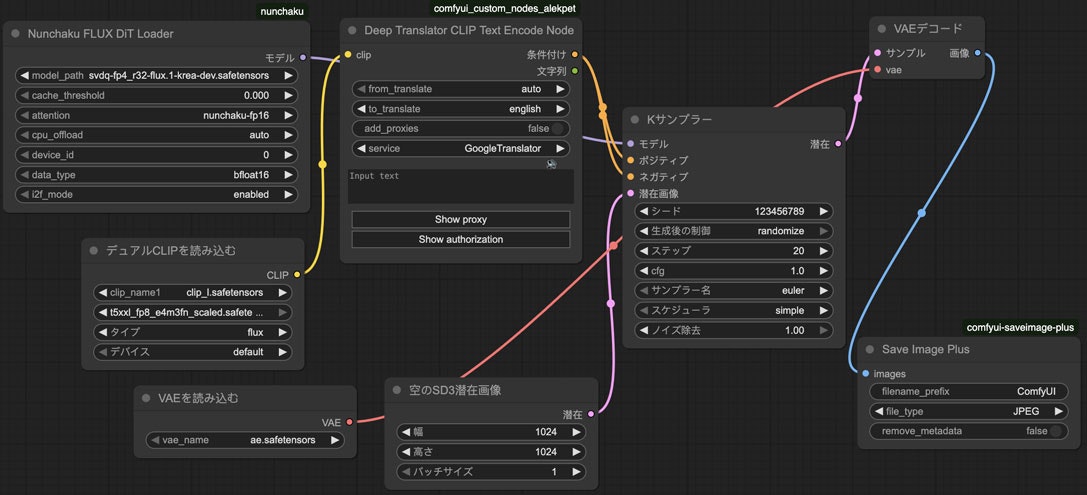Adjust the cache_threshold 0.000 field

point(156,96)
